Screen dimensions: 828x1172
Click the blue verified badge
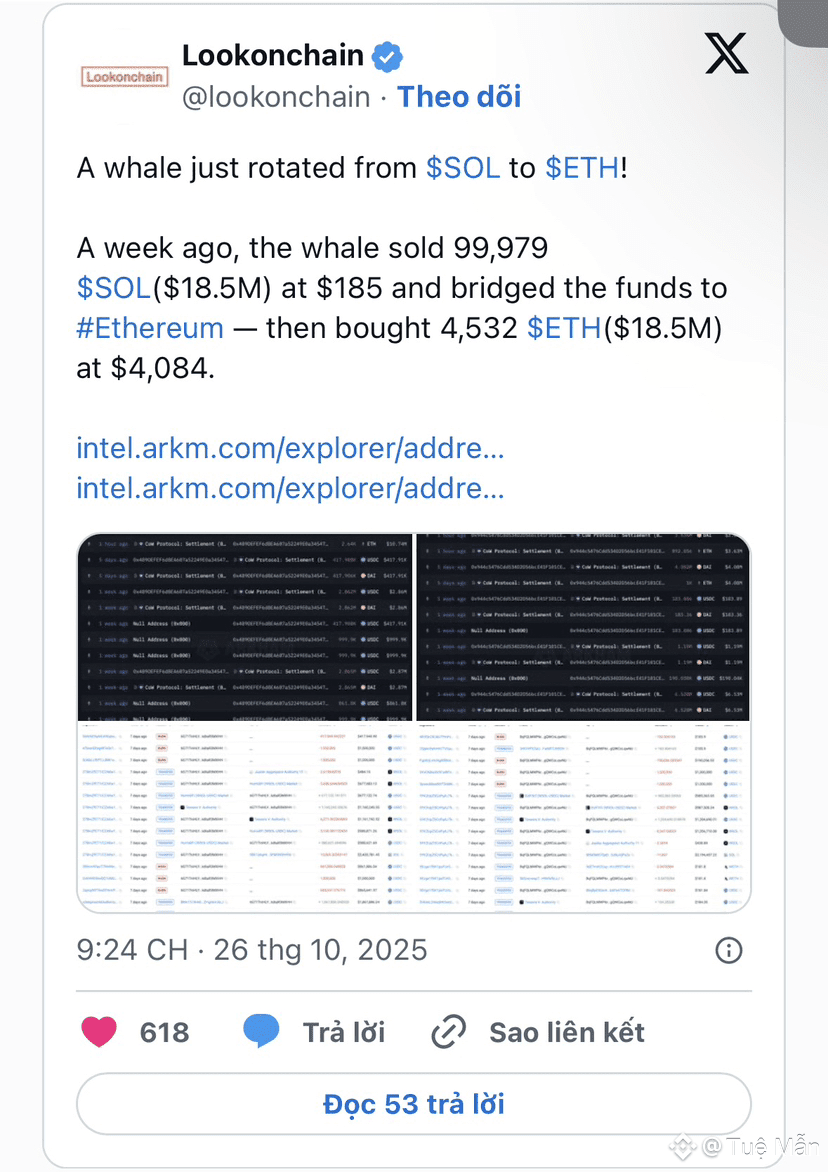[x=387, y=57]
